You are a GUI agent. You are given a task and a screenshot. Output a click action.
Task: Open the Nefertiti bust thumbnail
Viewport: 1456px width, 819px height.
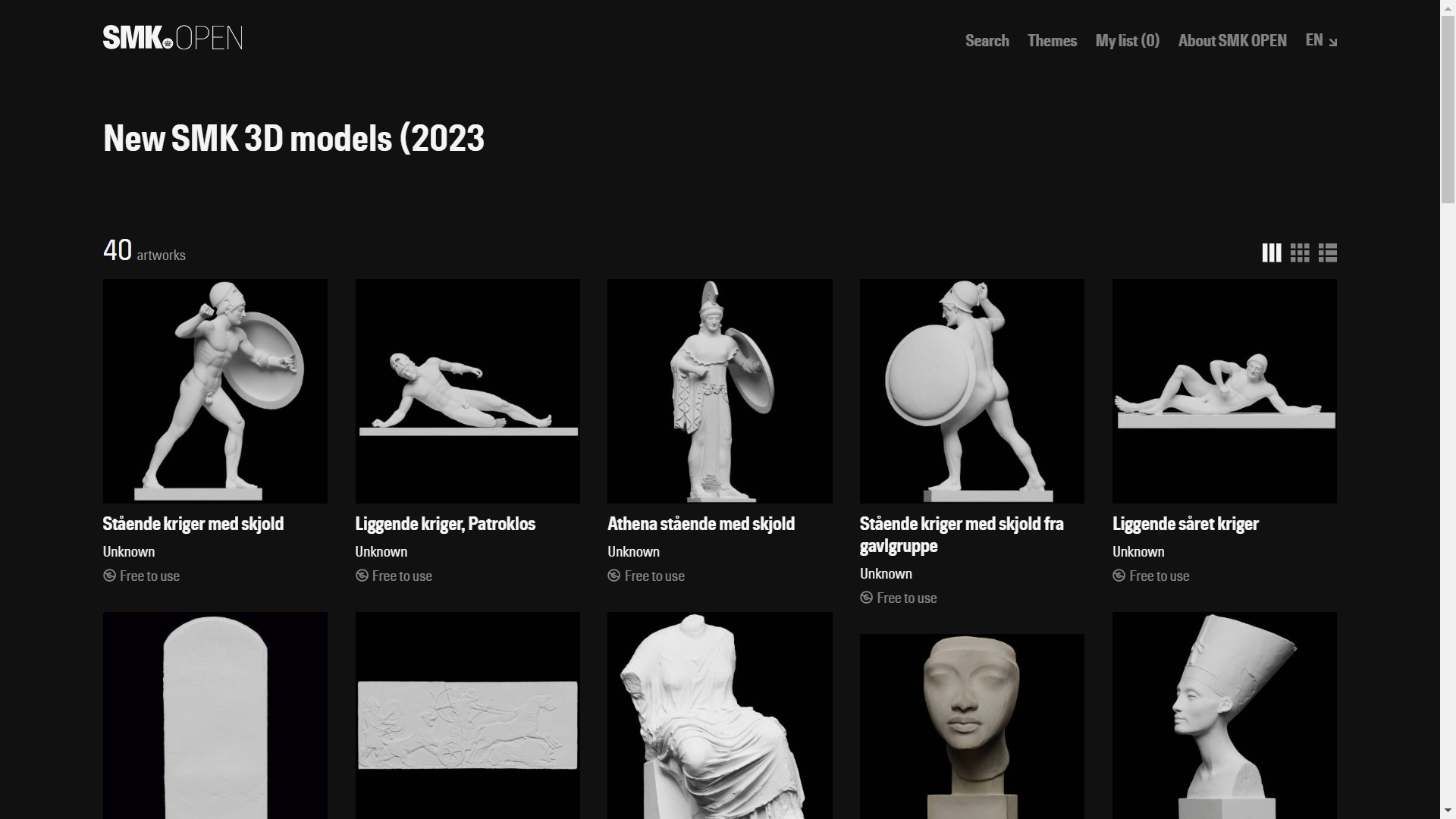tap(1225, 715)
